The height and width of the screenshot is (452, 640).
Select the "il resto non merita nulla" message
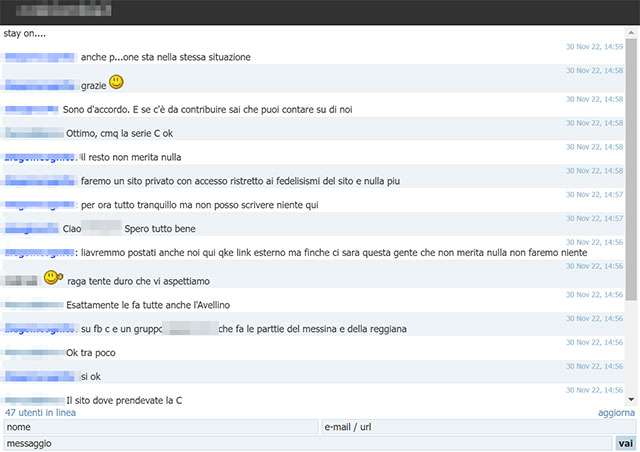point(131,157)
